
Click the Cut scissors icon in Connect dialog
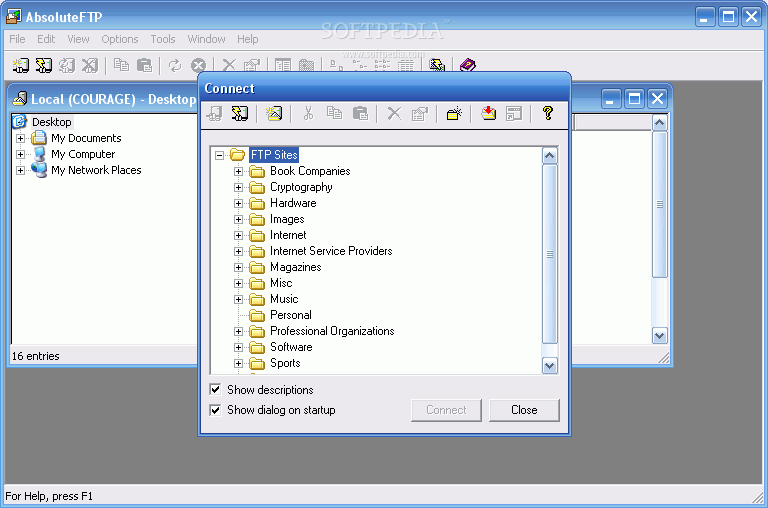(308, 114)
